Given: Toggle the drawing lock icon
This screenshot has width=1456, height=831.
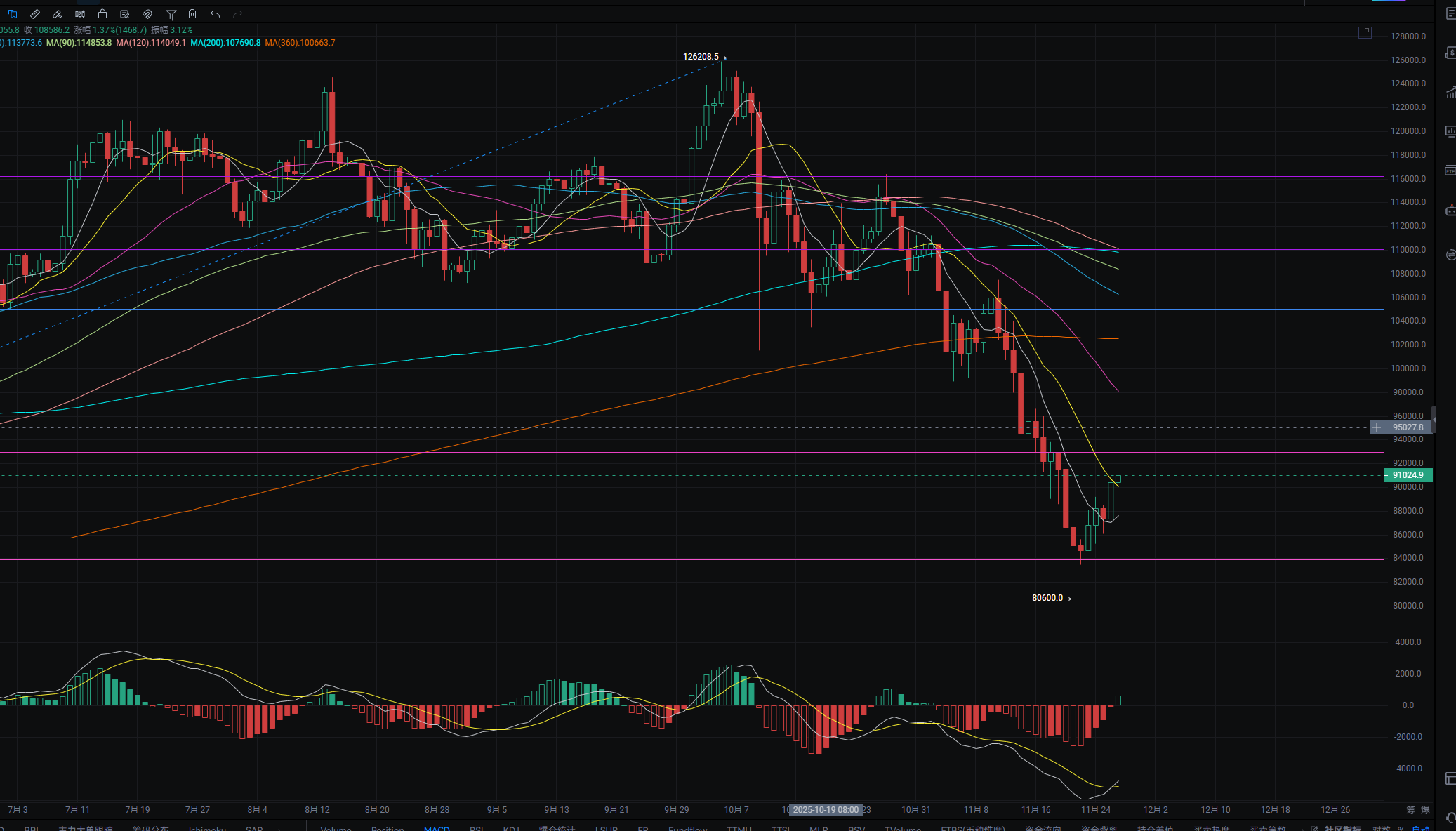Looking at the screenshot, I should pyautogui.click(x=102, y=14).
